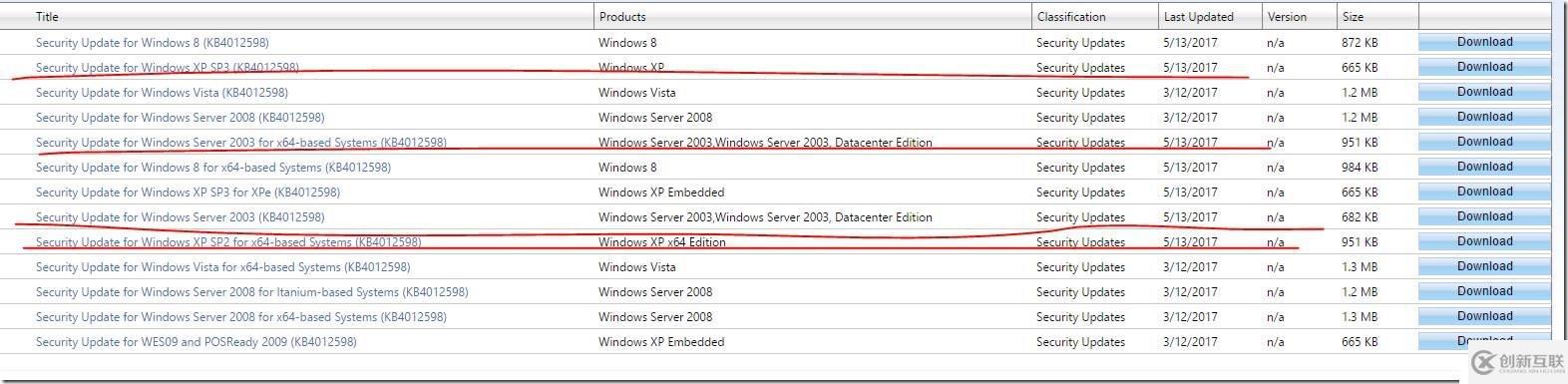Download the Windows 8 872 KB update
This screenshot has width=1568, height=384.
click(1484, 42)
